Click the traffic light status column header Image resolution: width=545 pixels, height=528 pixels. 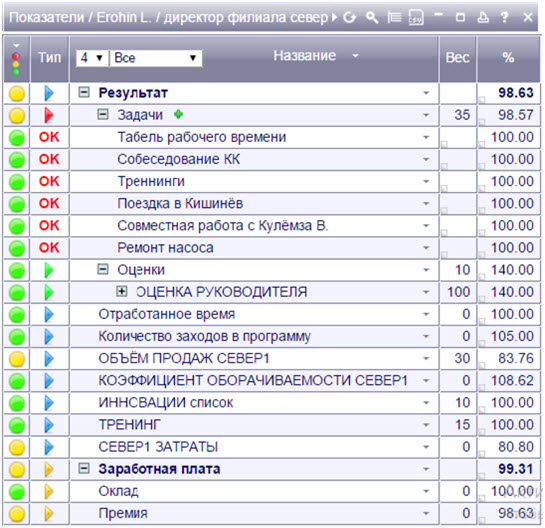click(x=16, y=59)
